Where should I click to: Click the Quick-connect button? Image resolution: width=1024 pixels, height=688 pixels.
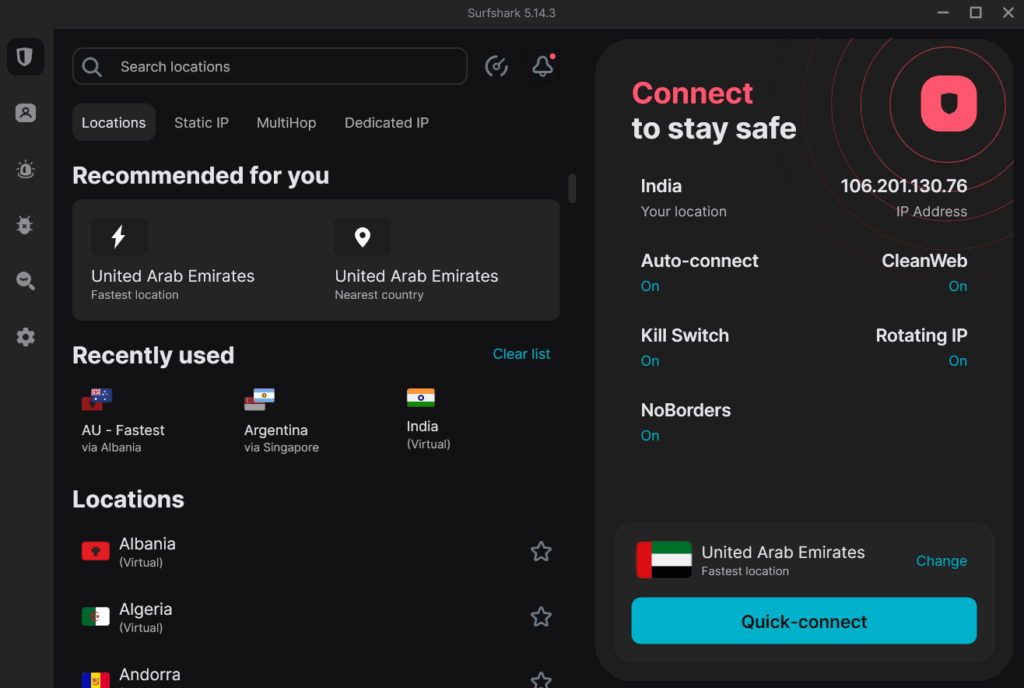[804, 621]
